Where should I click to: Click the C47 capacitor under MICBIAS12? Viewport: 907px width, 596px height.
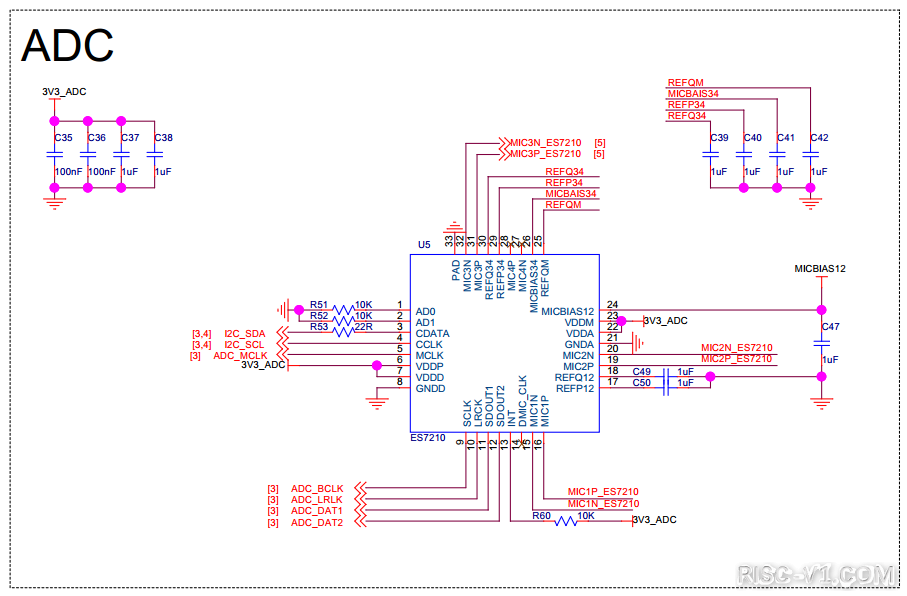pos(822,342)
